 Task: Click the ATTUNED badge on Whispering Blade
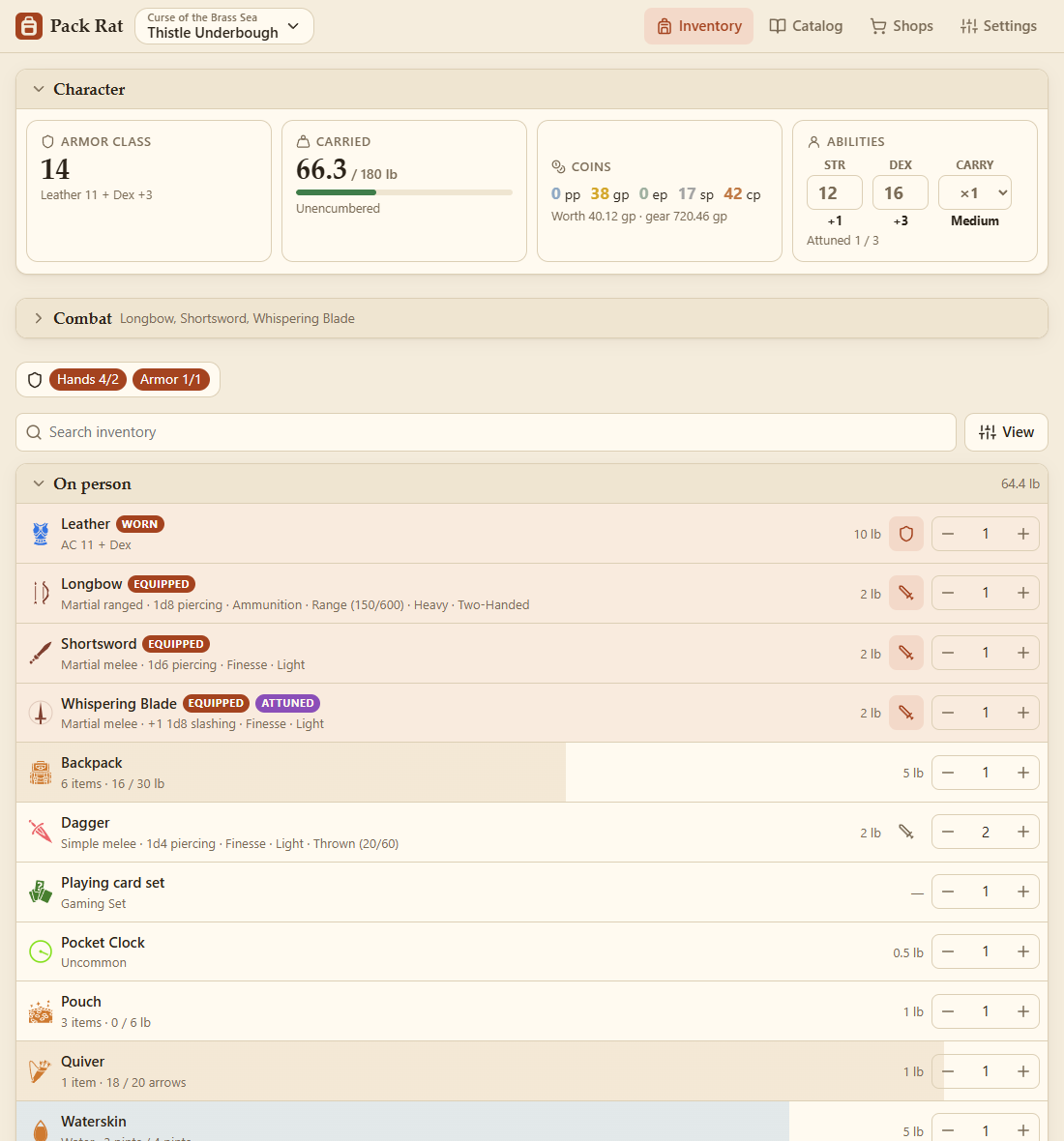pyautogui.click(x=287, y=703)
